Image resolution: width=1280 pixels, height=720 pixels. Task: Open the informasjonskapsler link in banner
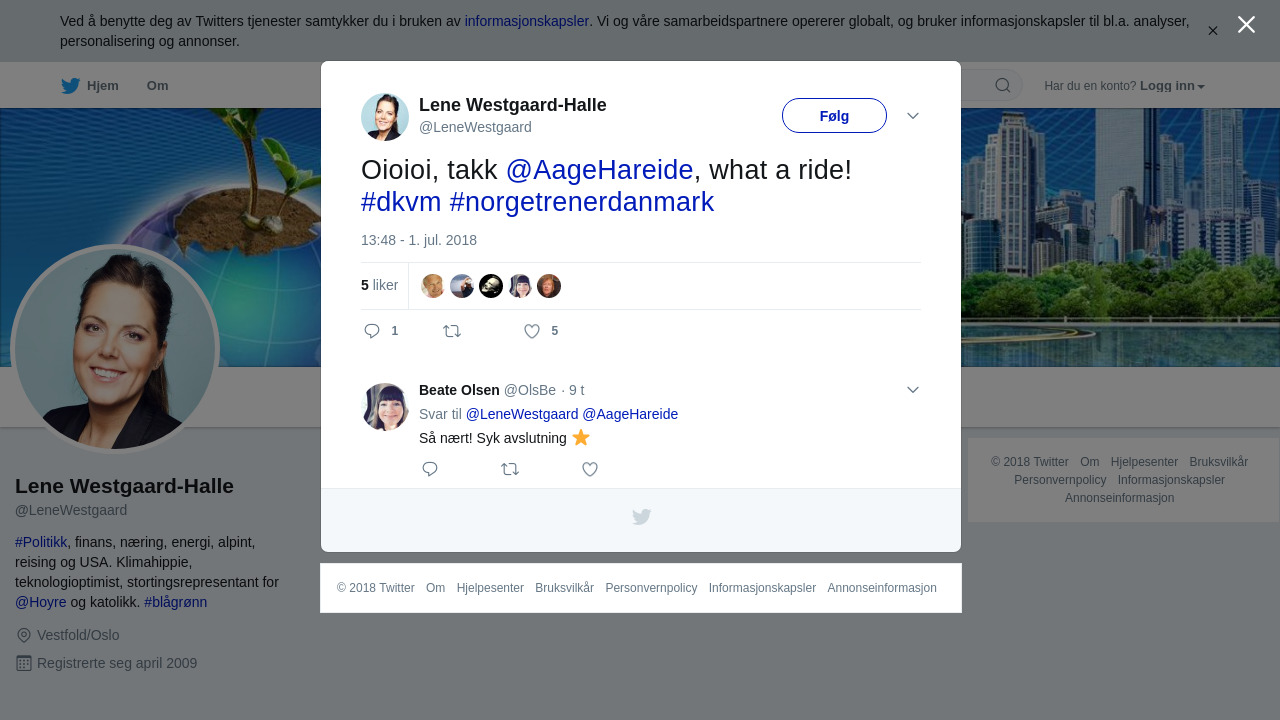click(527, 21)
